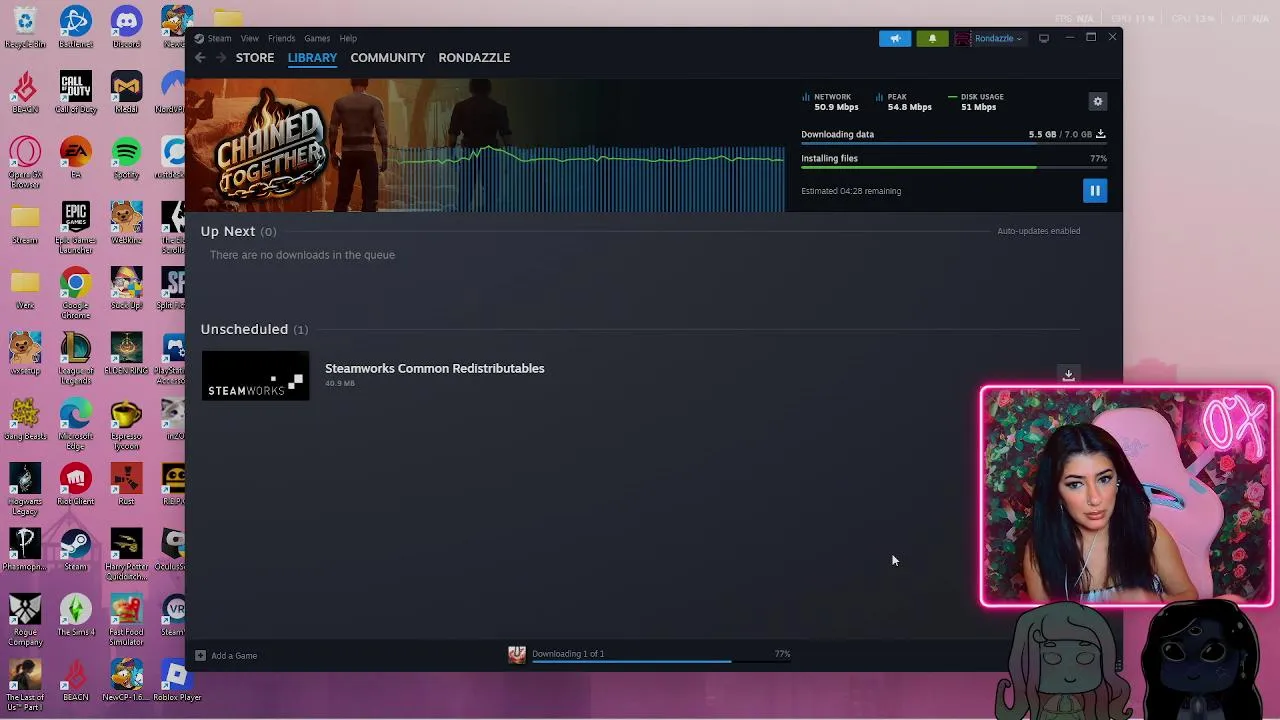This screenshot has height=720, width=1280.
Task: Select the Fast Food Simulator desktop icon
Action: 126,620
